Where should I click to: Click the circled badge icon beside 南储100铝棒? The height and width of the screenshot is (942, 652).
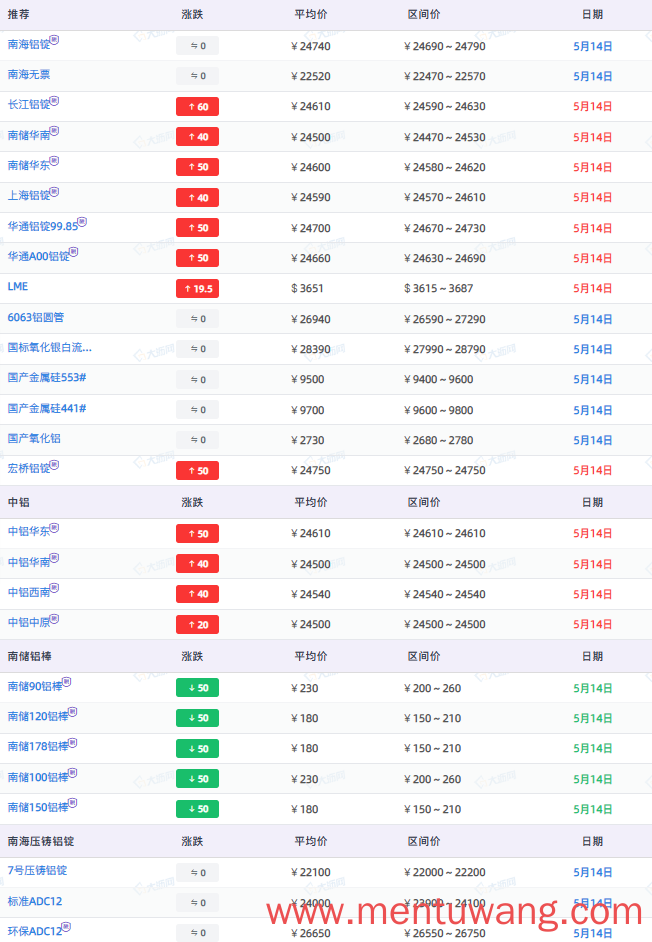(x=73, y=773)
